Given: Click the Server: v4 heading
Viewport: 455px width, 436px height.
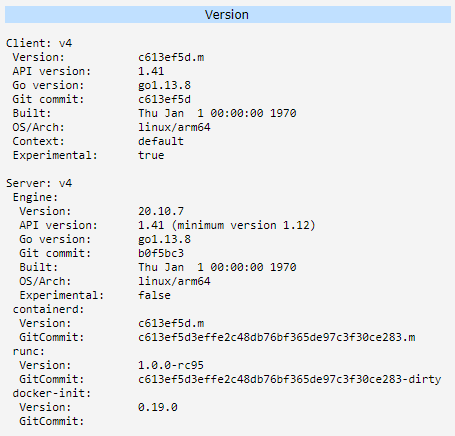Looking at the screenshot, I should pyautogui.click(x=39, y=183).
